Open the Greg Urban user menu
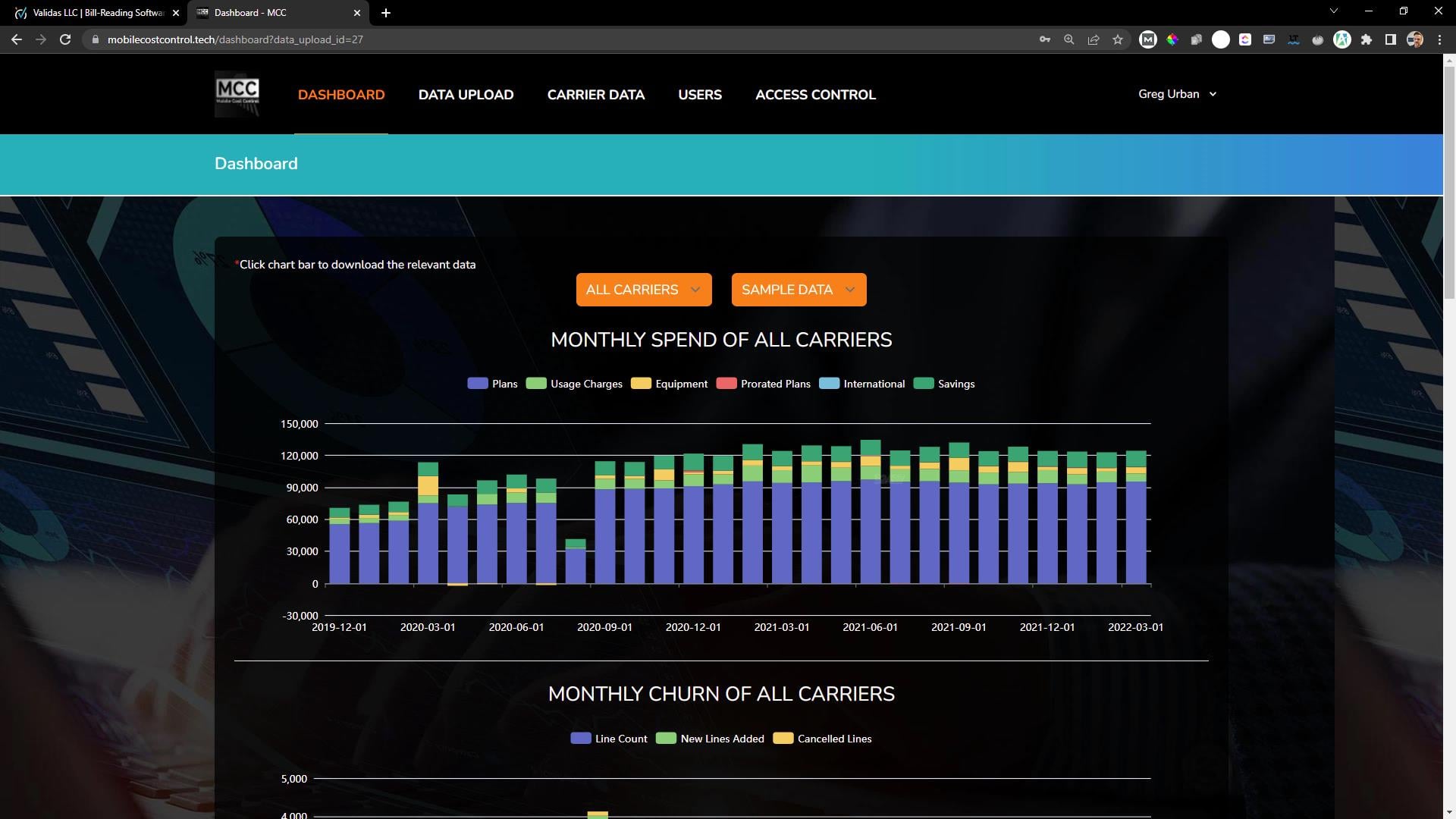Screen dimensions: 1456x819 point(1177,94)
